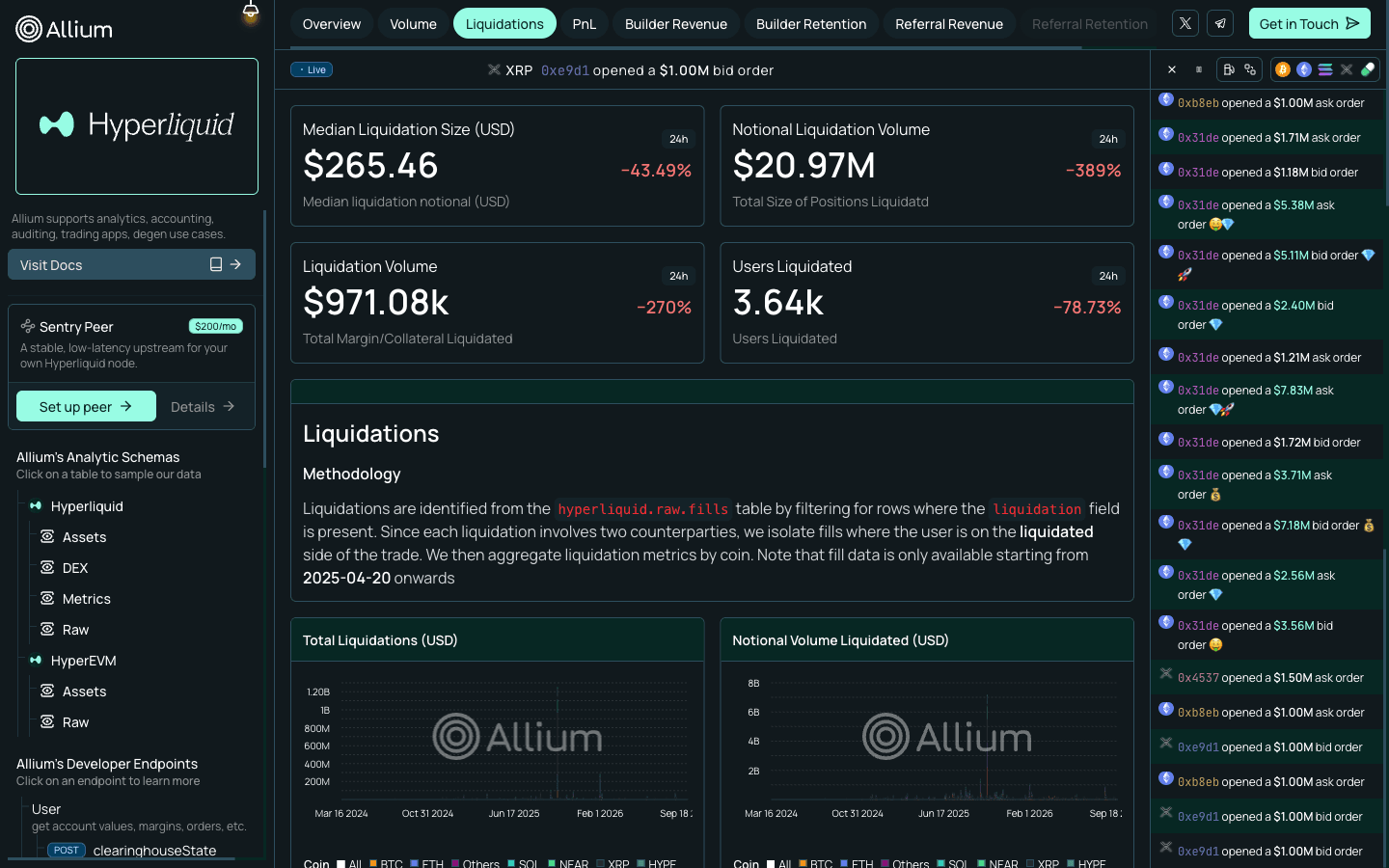Click the 24h badge on Median Liquidation Size
Image resolution: width=1389 pixels, height=868 pixels.
(679, 139)
